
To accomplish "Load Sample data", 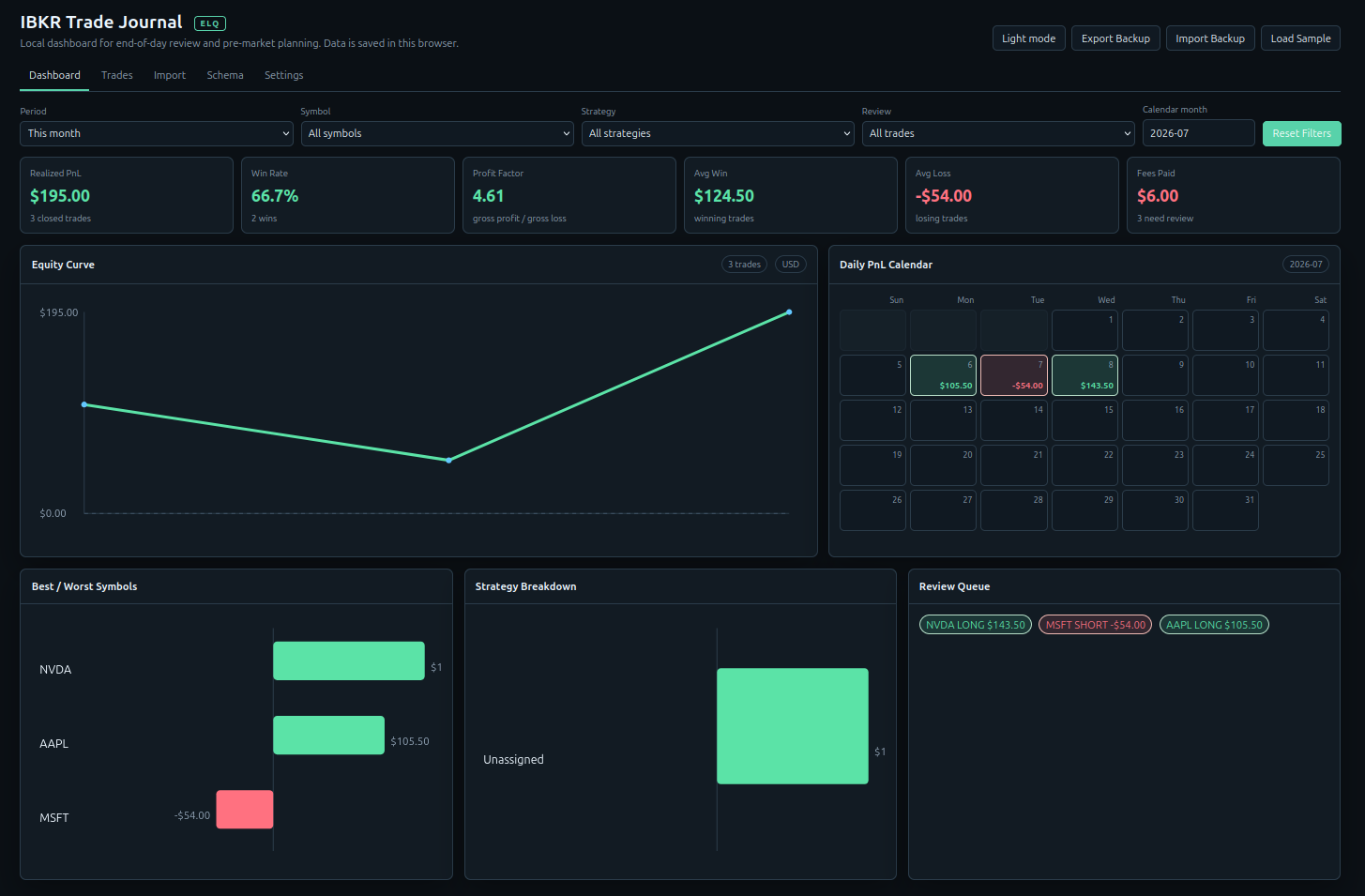I will (x=1300, y=38).
